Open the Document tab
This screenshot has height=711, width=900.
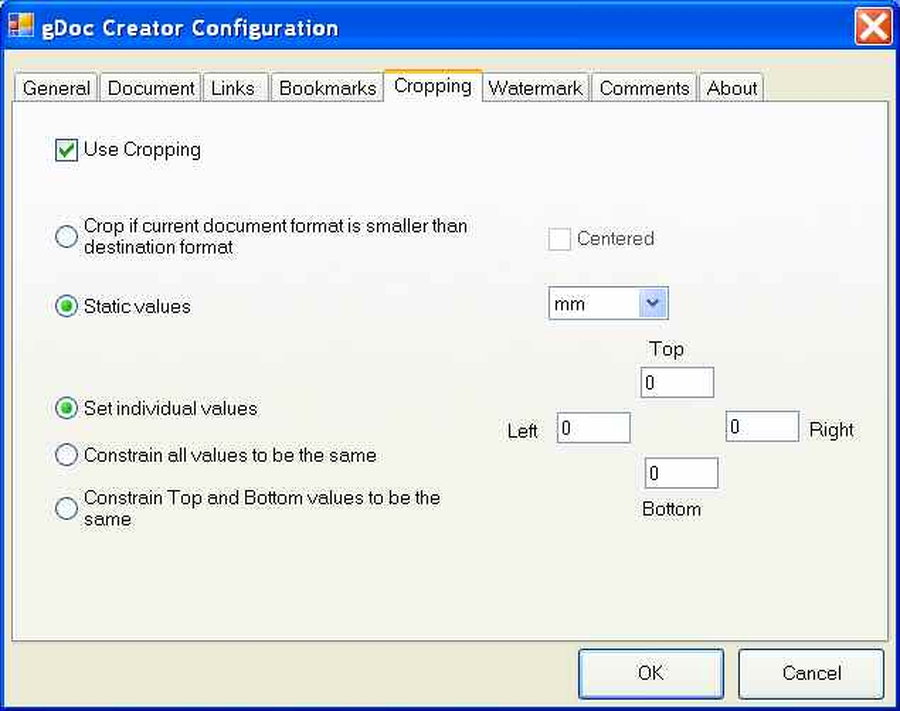tap(151, 88)
